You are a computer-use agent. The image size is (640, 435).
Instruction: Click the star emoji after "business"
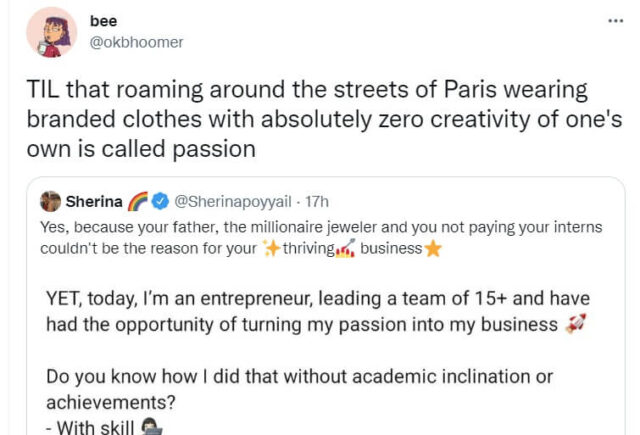433,248
